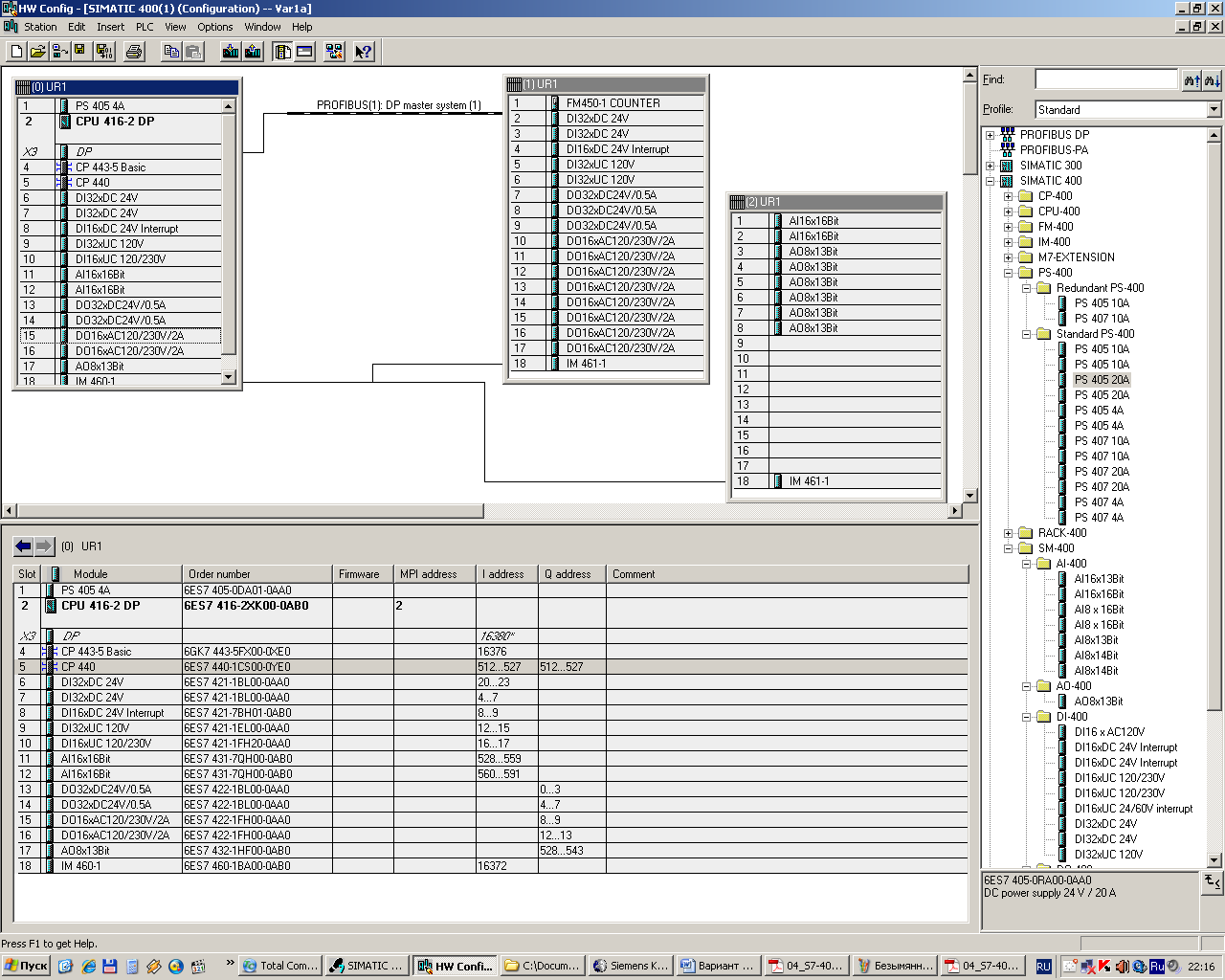Image resolution: width=1225 pixels, height=980 pixels.
Task: Click the grayed Paste toolbar icon
Action: coord(193,52)
